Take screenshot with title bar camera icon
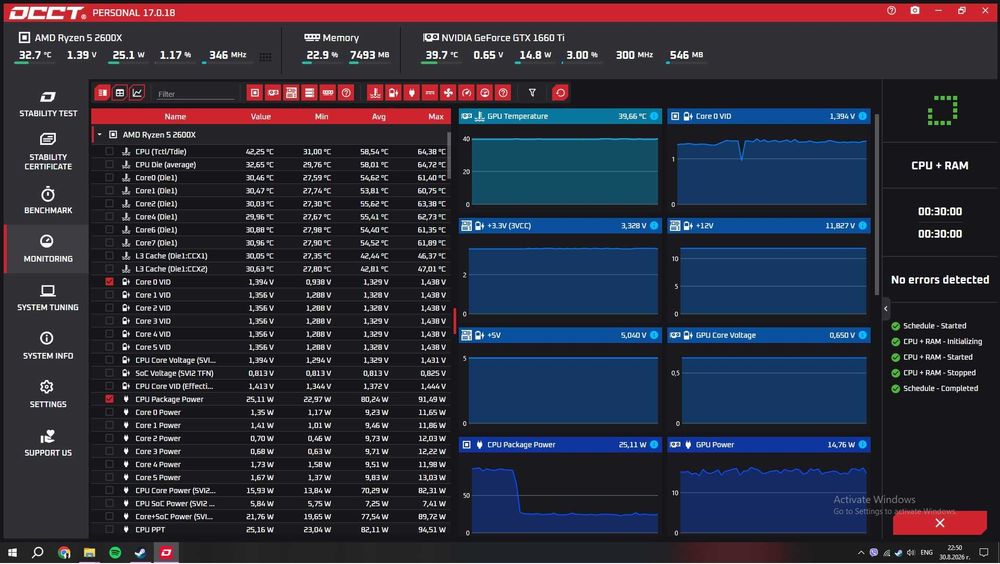 tap(915, 11)
